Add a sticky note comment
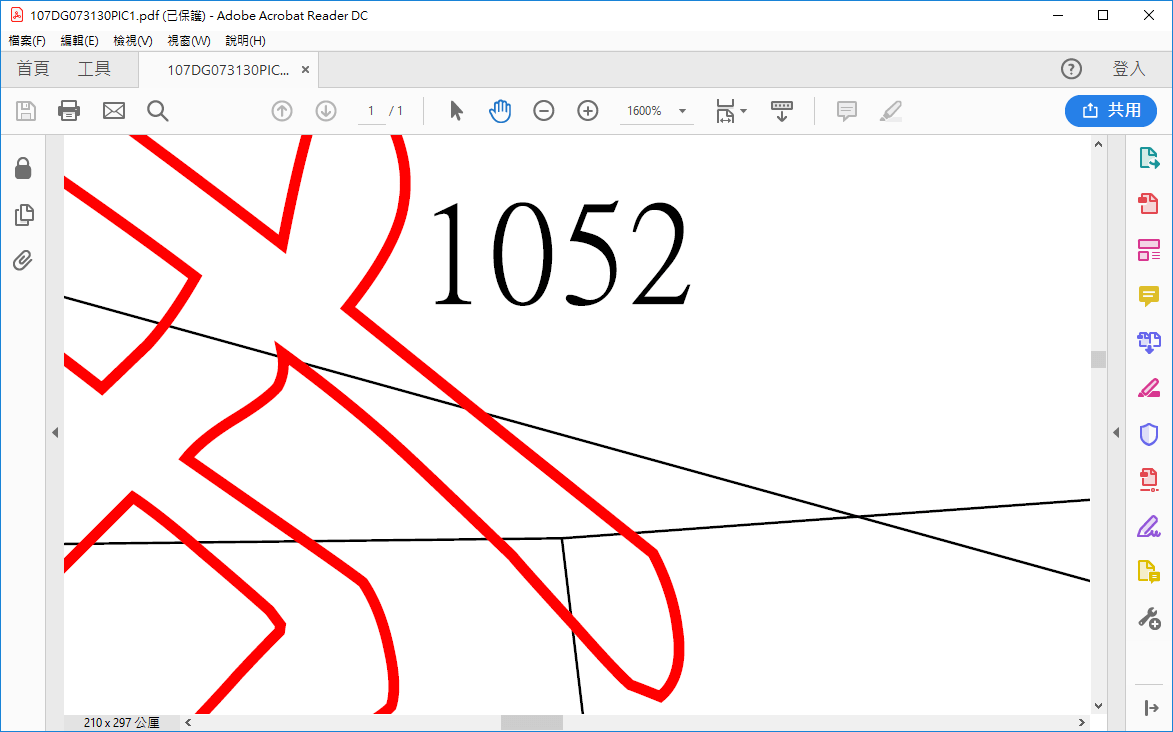This screenshot has height=732, width=1173. [846, 110]
